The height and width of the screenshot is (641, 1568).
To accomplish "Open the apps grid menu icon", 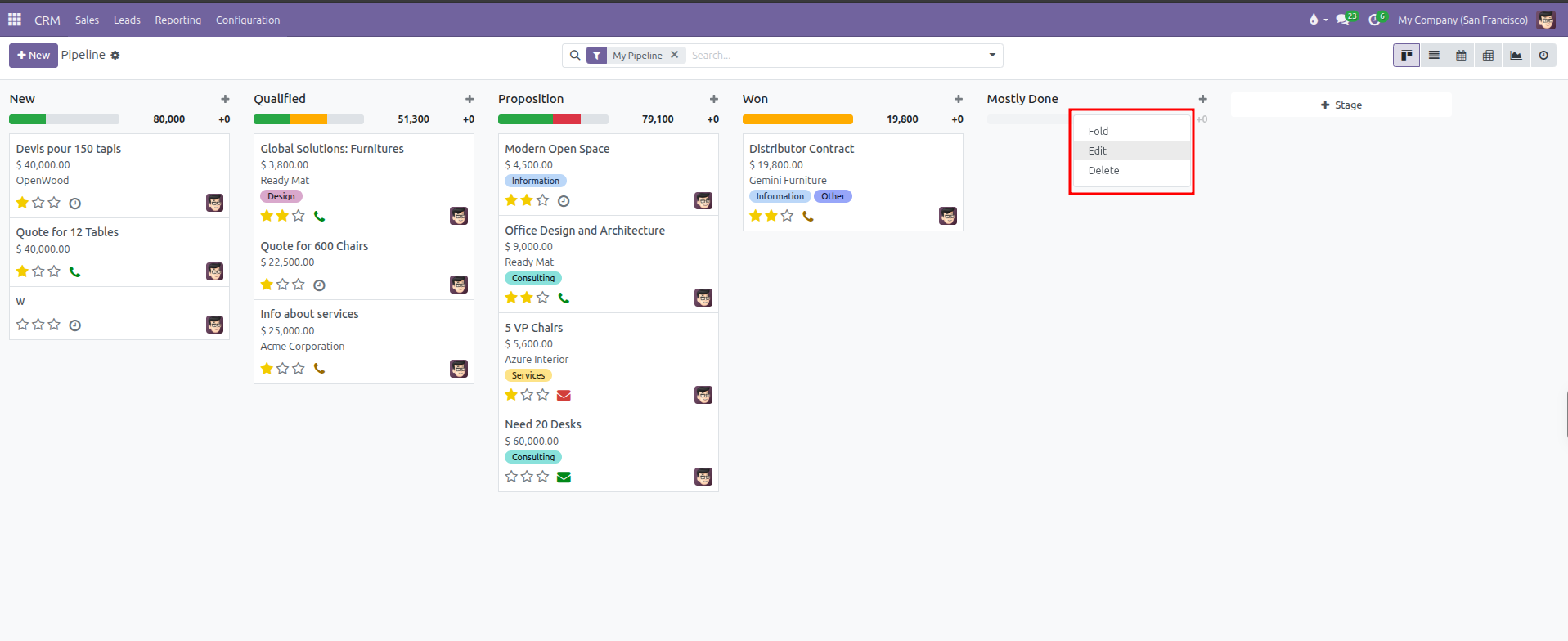I will [x=15, y=19].
